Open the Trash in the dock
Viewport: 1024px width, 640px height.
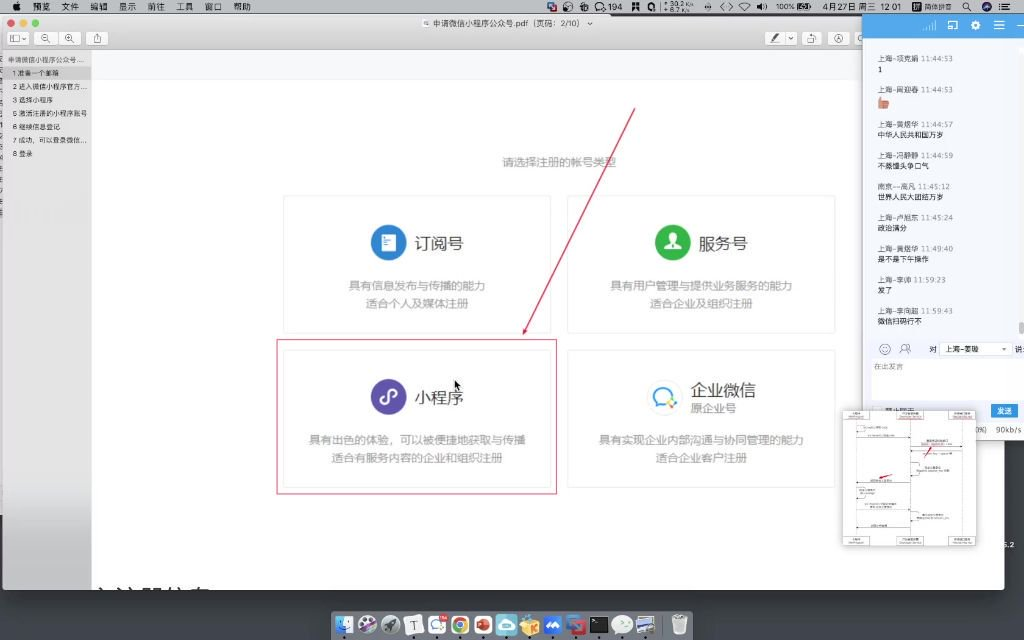tap(679, 625)
